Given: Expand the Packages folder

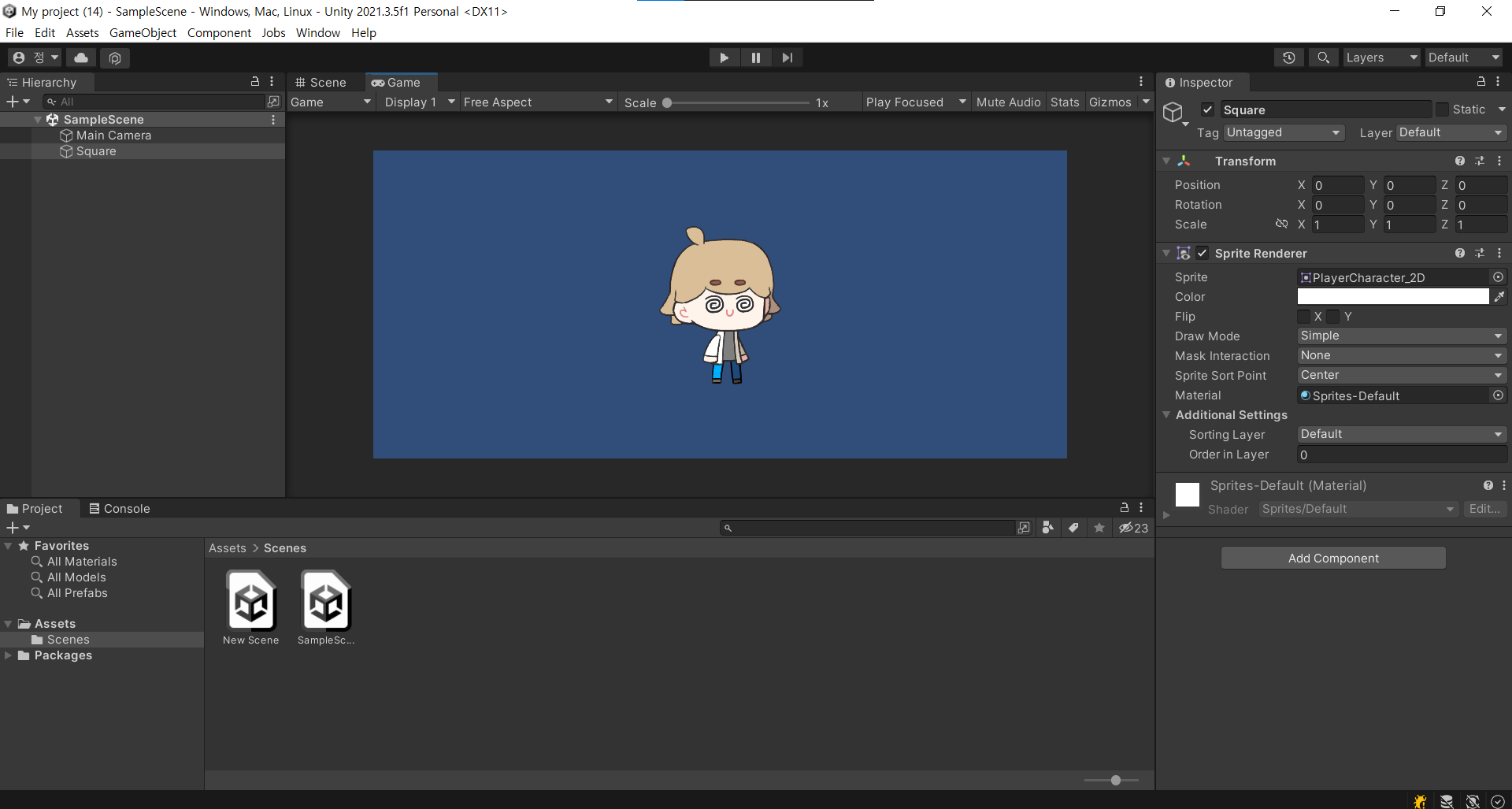Looking at the screenshot, I should click(x=8, y=655).
